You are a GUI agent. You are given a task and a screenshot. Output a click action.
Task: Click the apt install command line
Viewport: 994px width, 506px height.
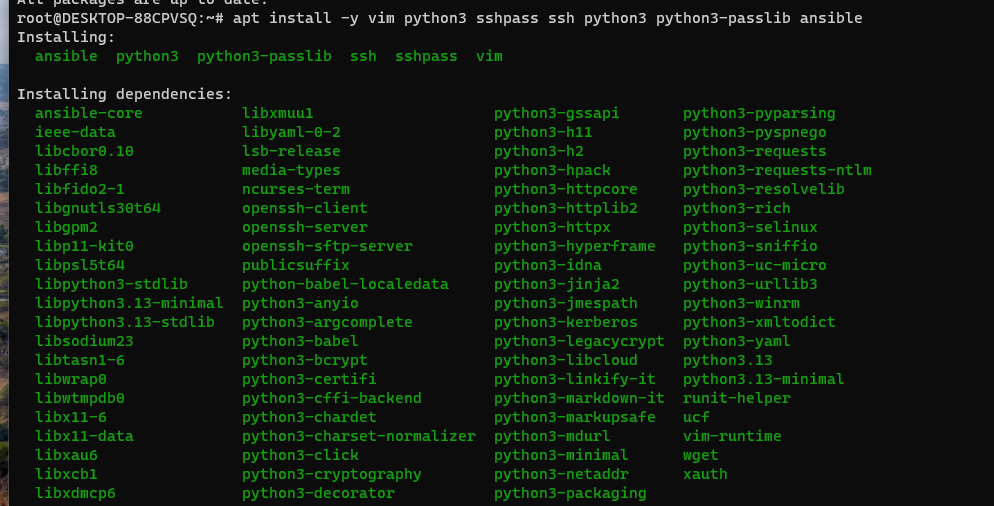tap(439, 18)
